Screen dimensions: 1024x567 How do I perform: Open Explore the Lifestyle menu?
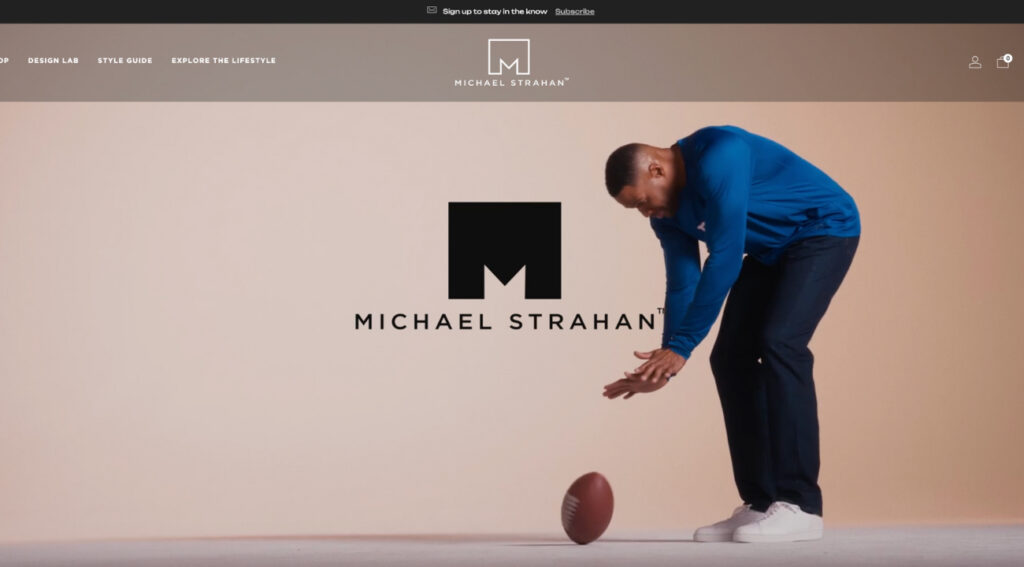click(223, 60)
